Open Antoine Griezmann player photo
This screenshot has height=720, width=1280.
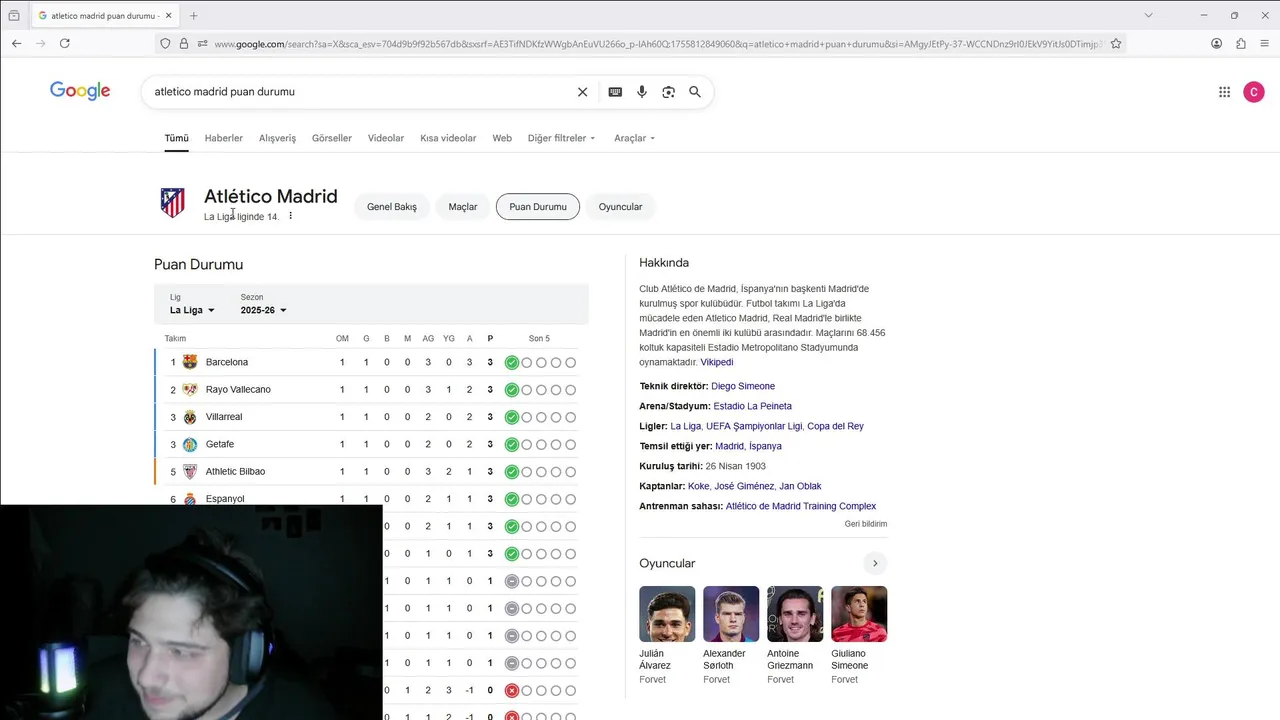coord(795,614)
